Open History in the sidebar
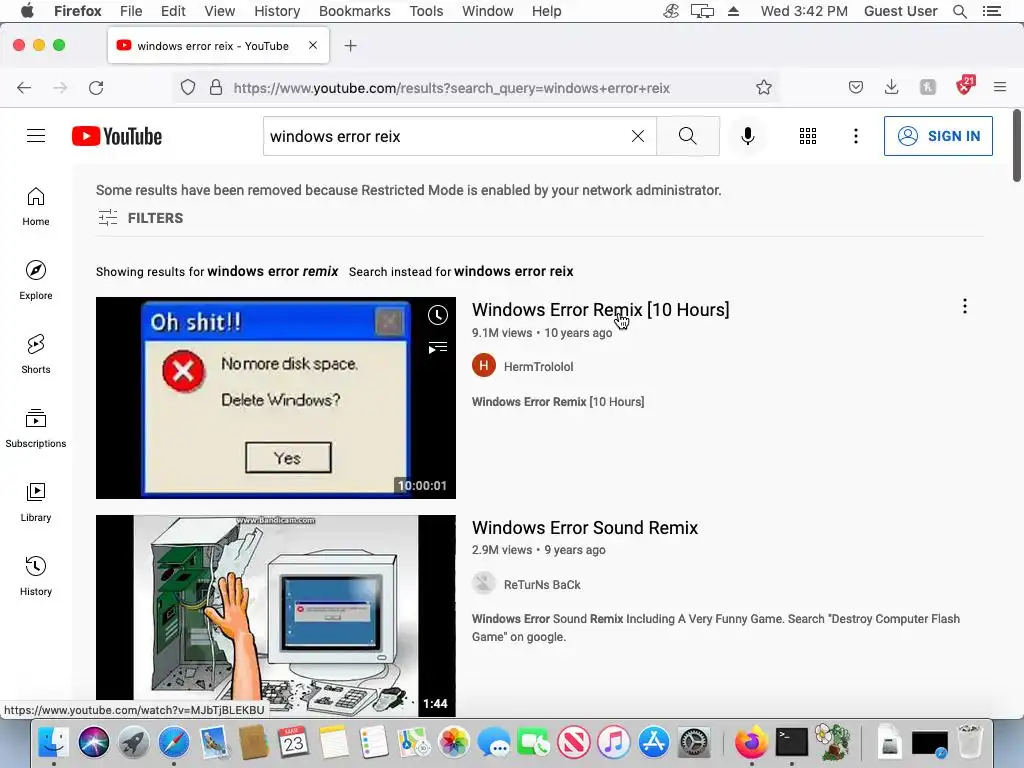The image size is (1024, 768). (36, 575)
